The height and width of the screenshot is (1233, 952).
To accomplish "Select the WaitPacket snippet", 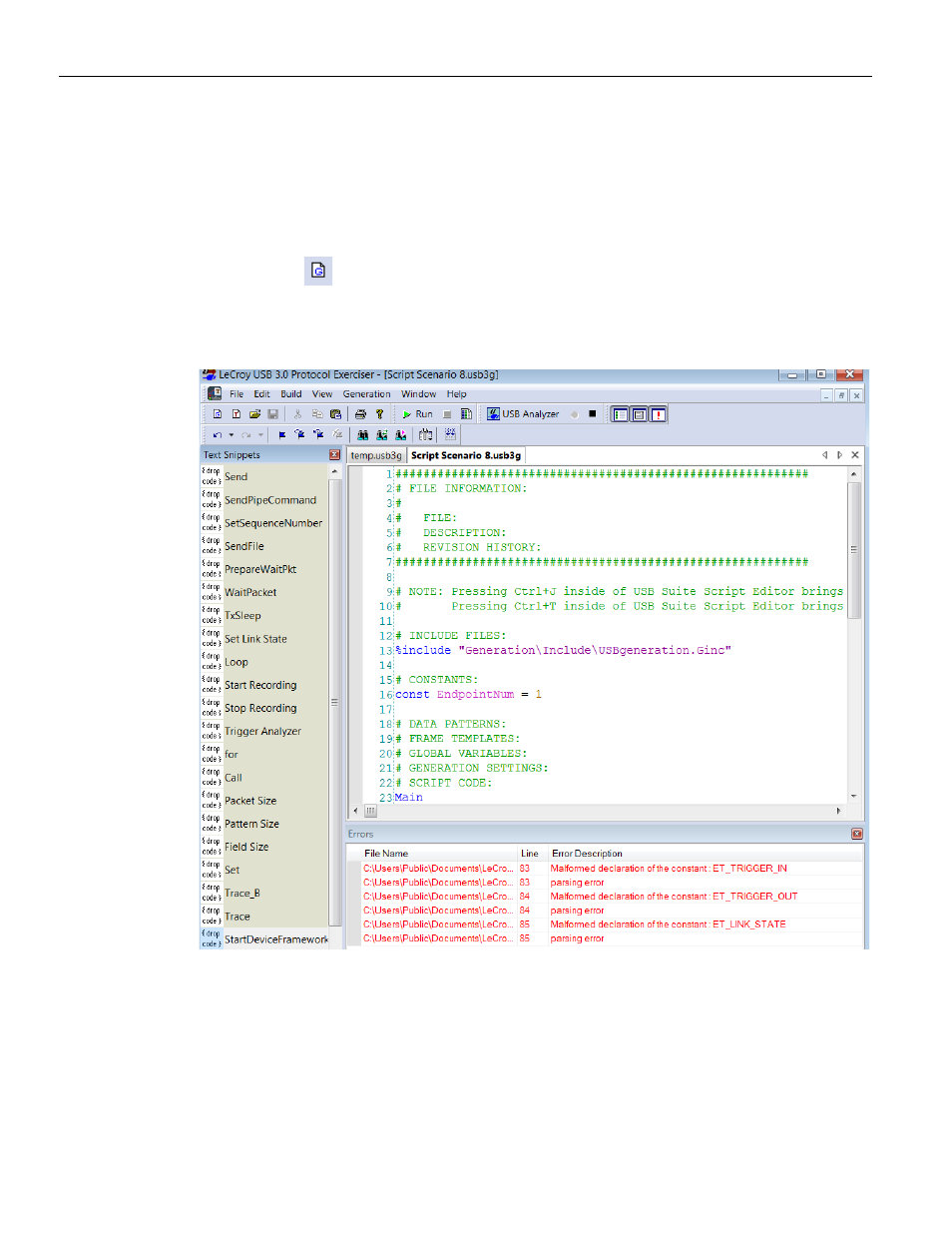I will (250, 593).
